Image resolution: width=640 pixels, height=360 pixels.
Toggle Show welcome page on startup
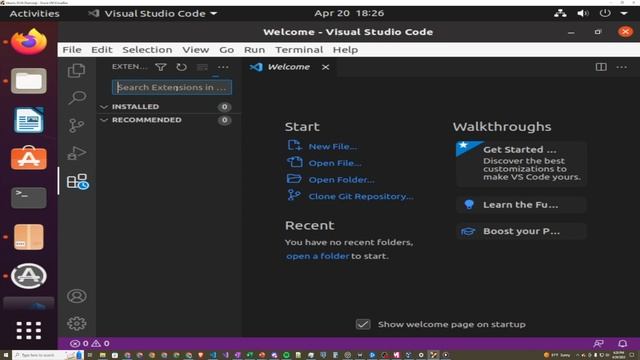(x=363, y=324)
